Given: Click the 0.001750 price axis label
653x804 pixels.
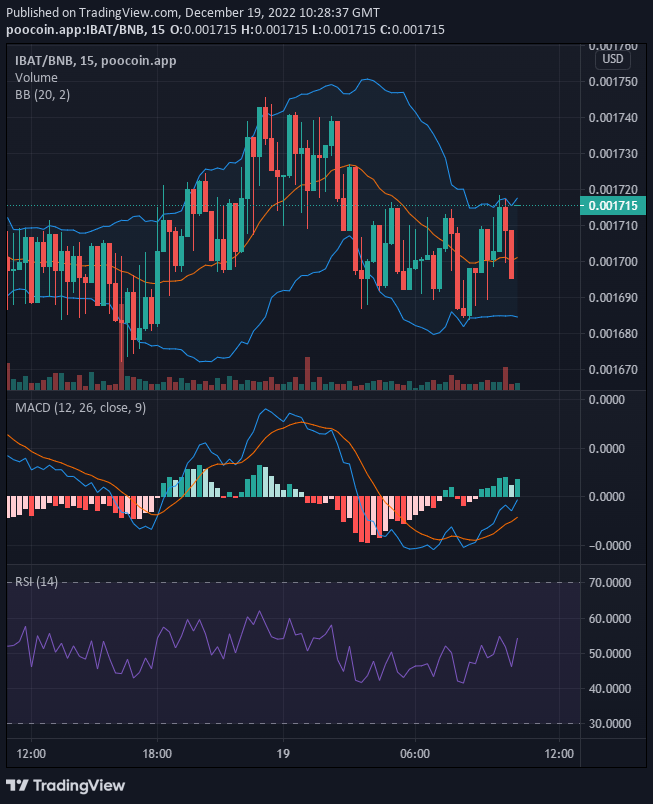Looking at the screenshot, I should [x=613, y=82].
